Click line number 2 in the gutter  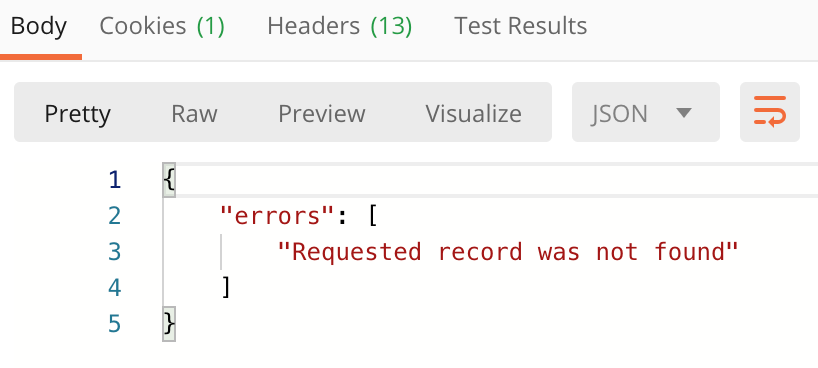coord(115,216)
